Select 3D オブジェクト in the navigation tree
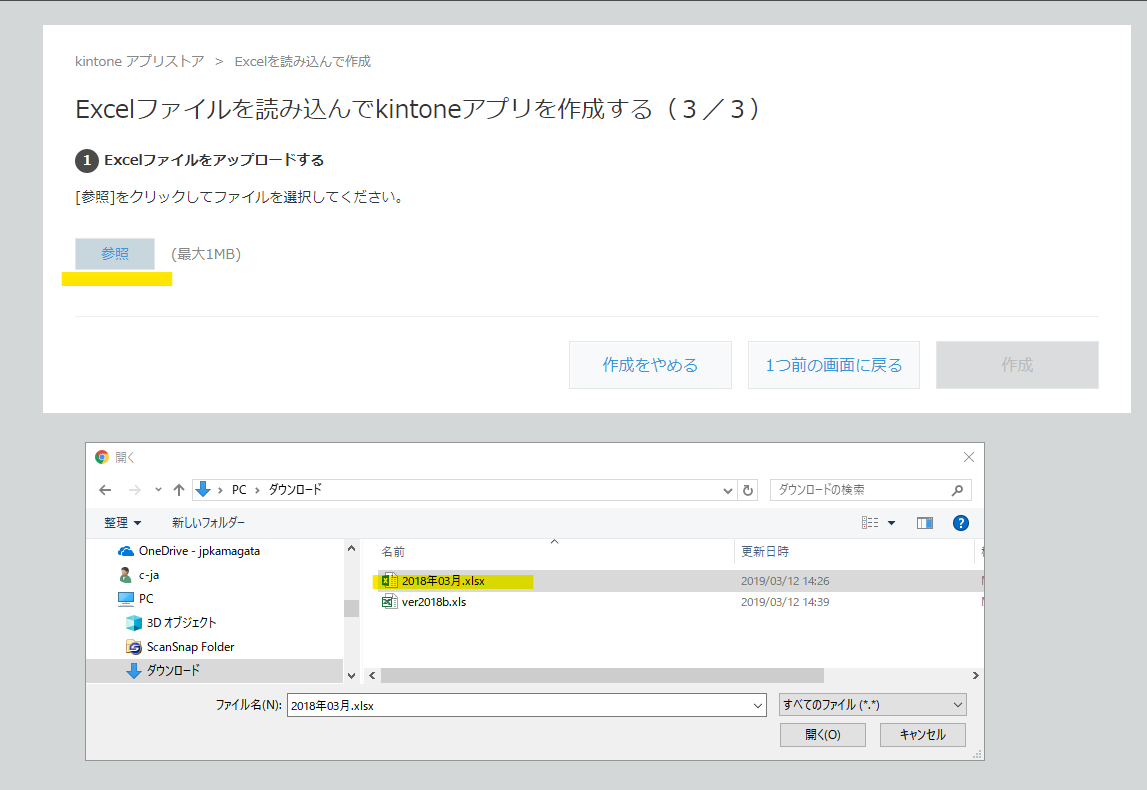1147x790 pixels. pyautogui.click(x=181, y=622)
